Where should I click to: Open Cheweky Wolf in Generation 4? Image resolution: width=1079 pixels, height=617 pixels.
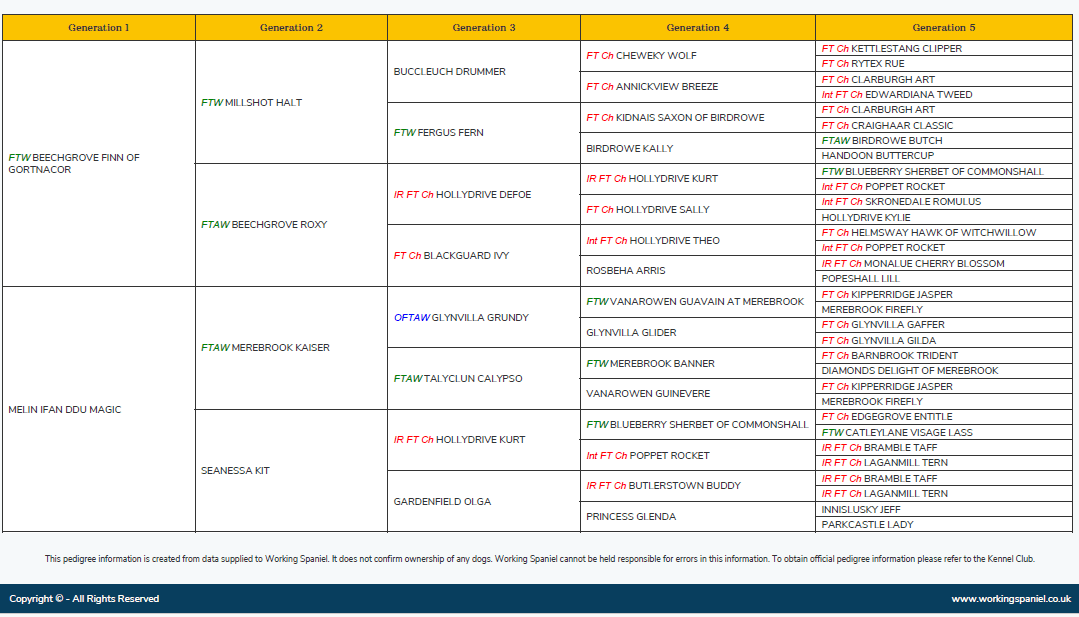(656, 56)
